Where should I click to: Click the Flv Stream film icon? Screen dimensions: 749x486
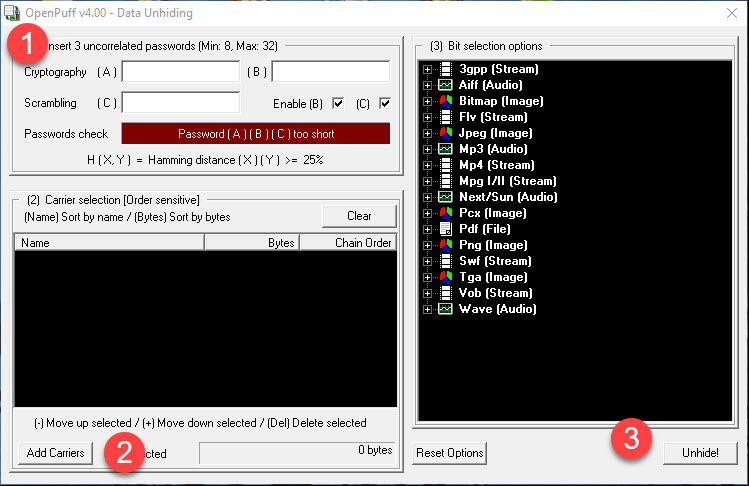tap(446, 117)
